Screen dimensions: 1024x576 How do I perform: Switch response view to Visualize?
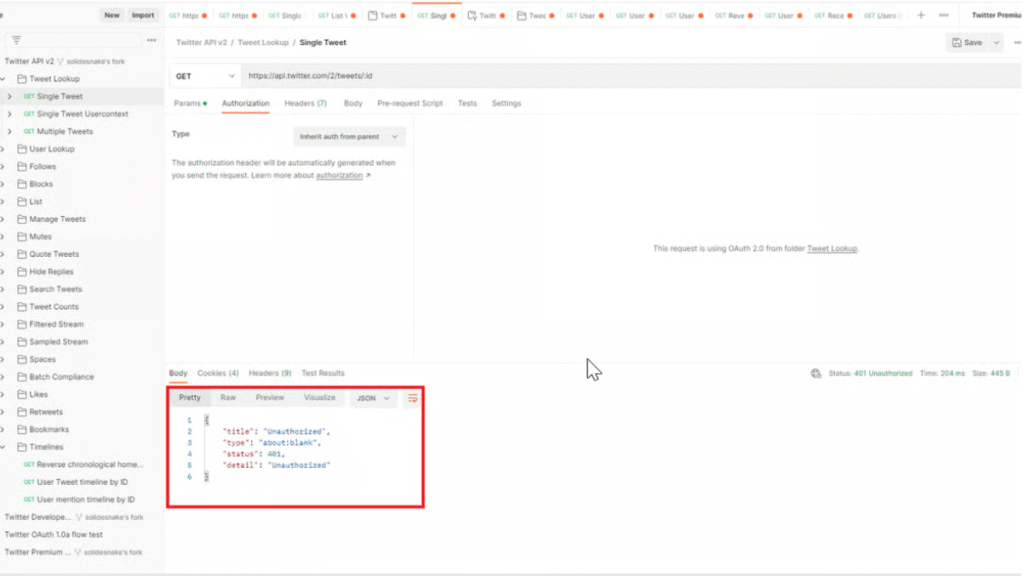pos(319,398)
